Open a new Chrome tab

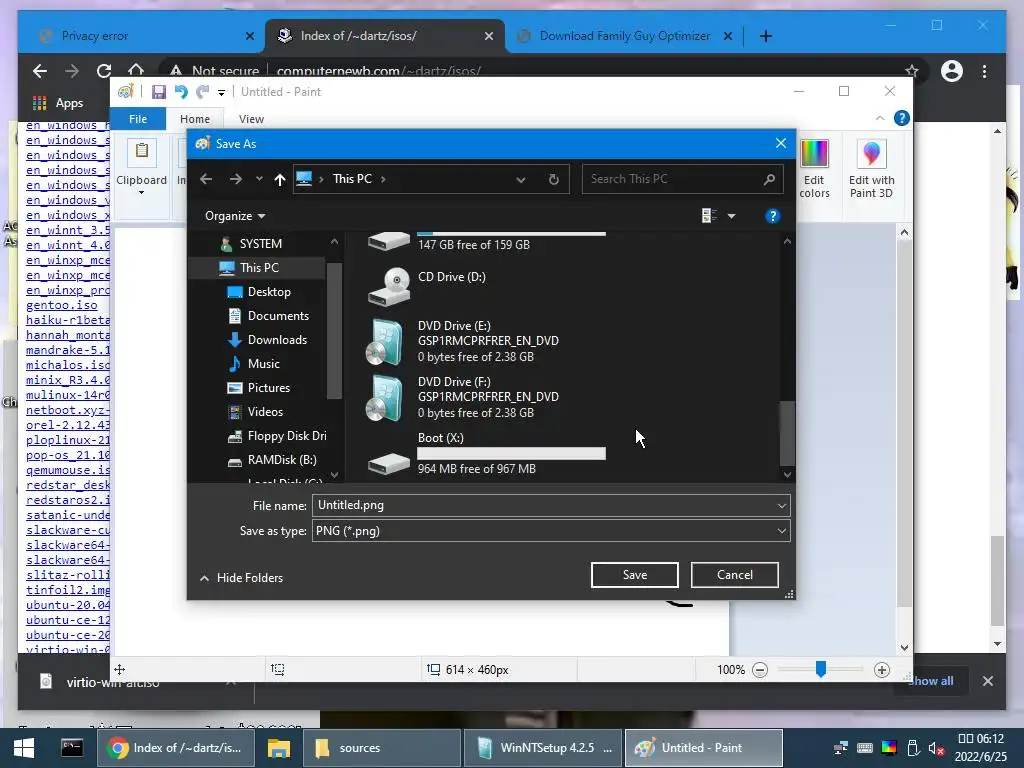(765, 37)
